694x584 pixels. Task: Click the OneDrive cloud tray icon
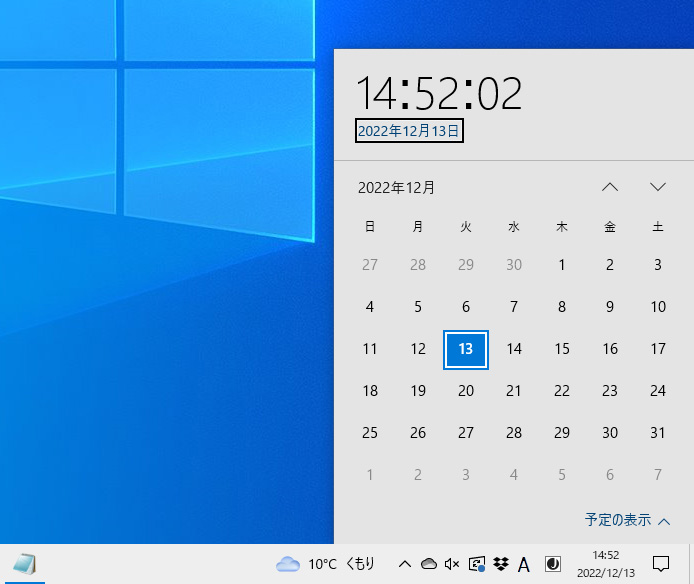coord(429,564)
